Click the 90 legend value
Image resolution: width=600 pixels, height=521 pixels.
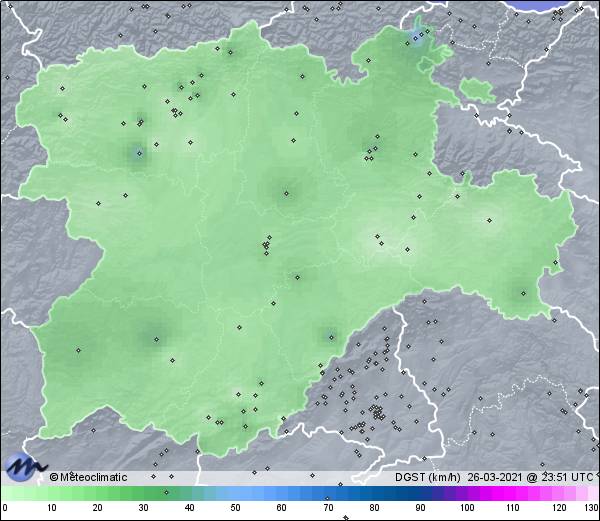click(x=420, y=508)
